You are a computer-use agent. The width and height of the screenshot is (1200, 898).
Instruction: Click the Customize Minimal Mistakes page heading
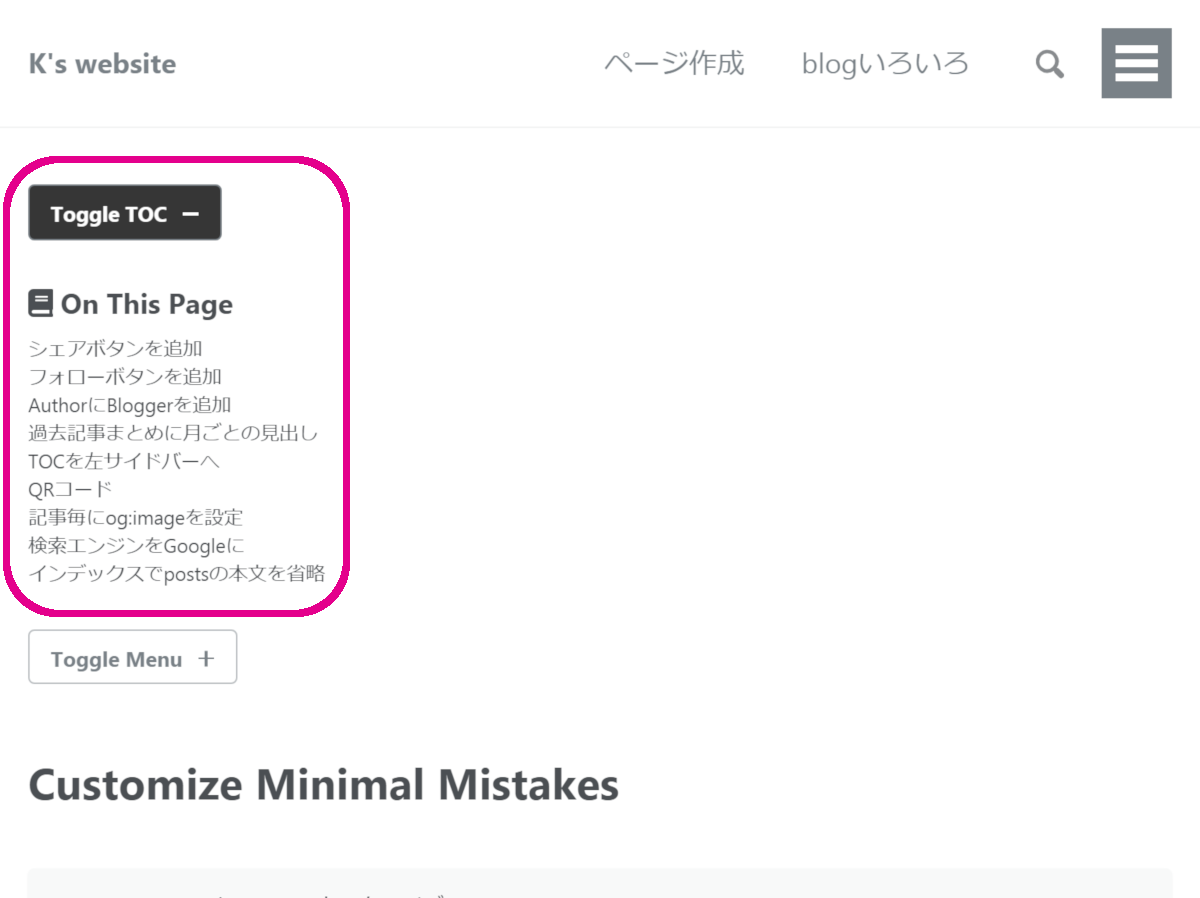point(323,784)
